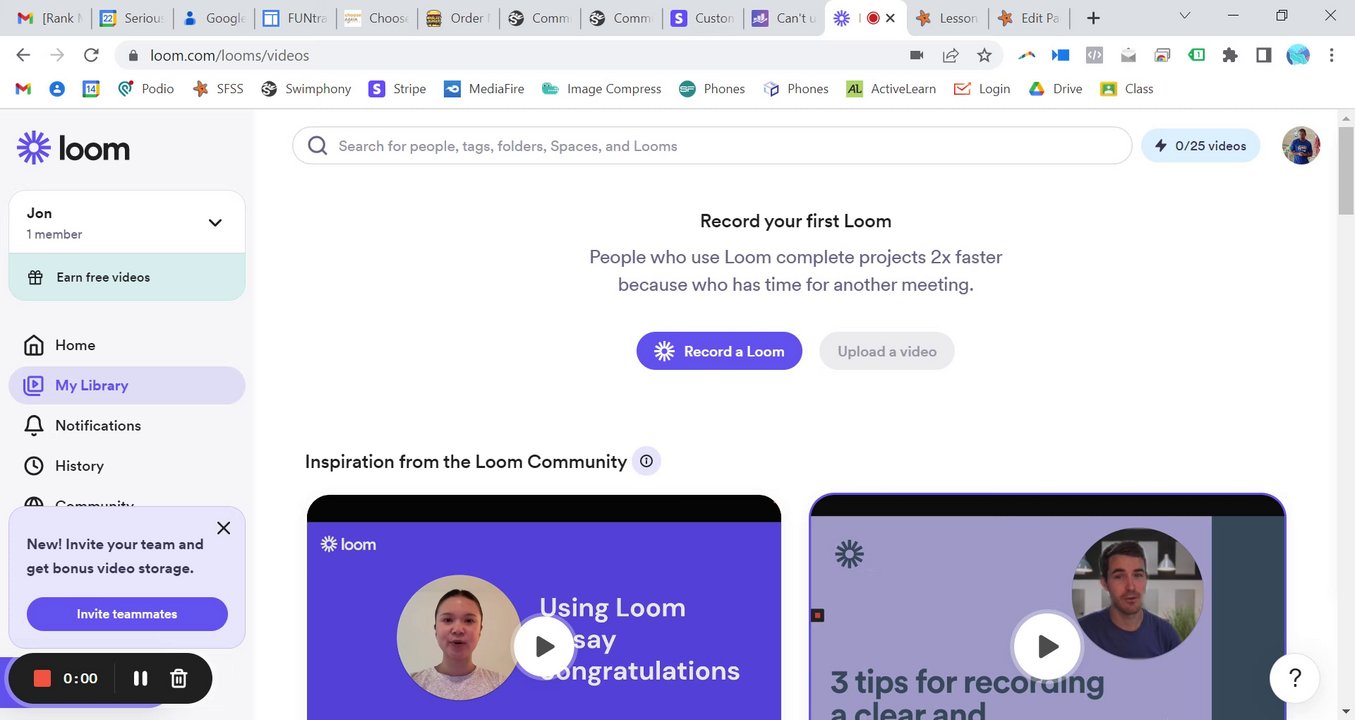
Task: Click the page vertical scrollbar
Action: (x=1346, y=170)
